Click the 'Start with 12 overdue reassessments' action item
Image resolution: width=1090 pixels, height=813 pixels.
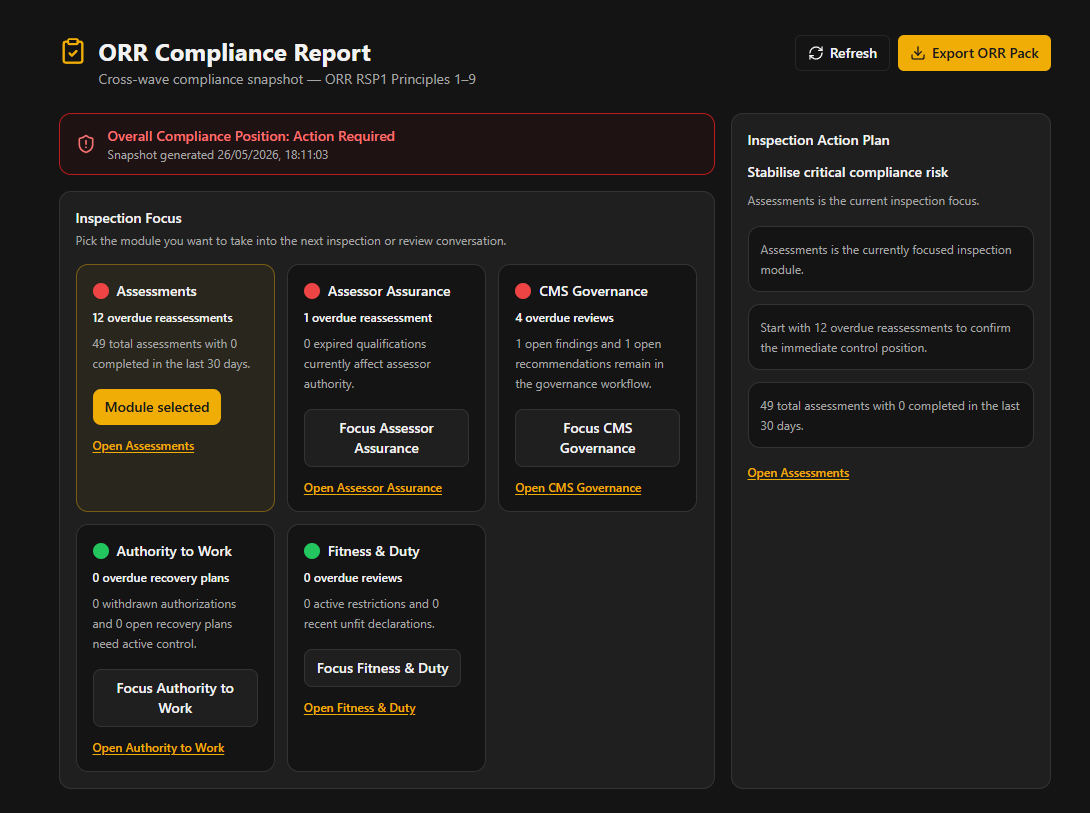click(x=890, y=338)
